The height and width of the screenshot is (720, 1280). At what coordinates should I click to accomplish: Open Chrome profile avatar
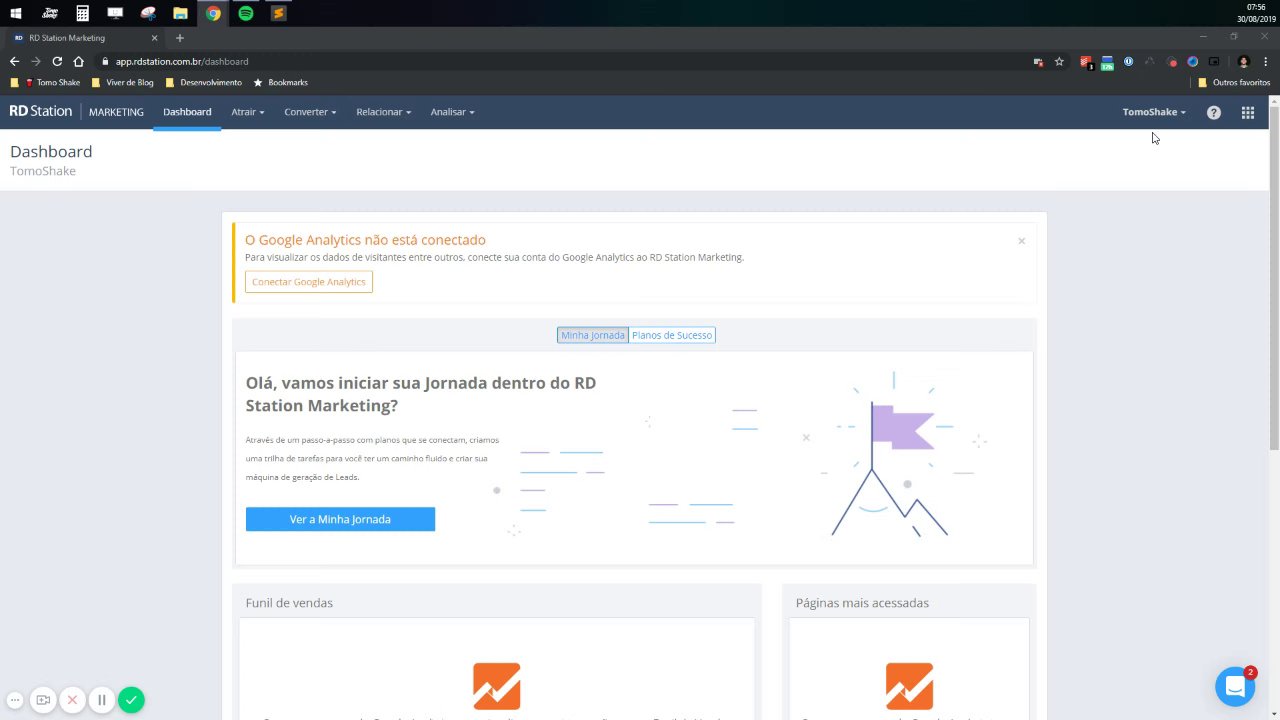tap(1244, 61)
